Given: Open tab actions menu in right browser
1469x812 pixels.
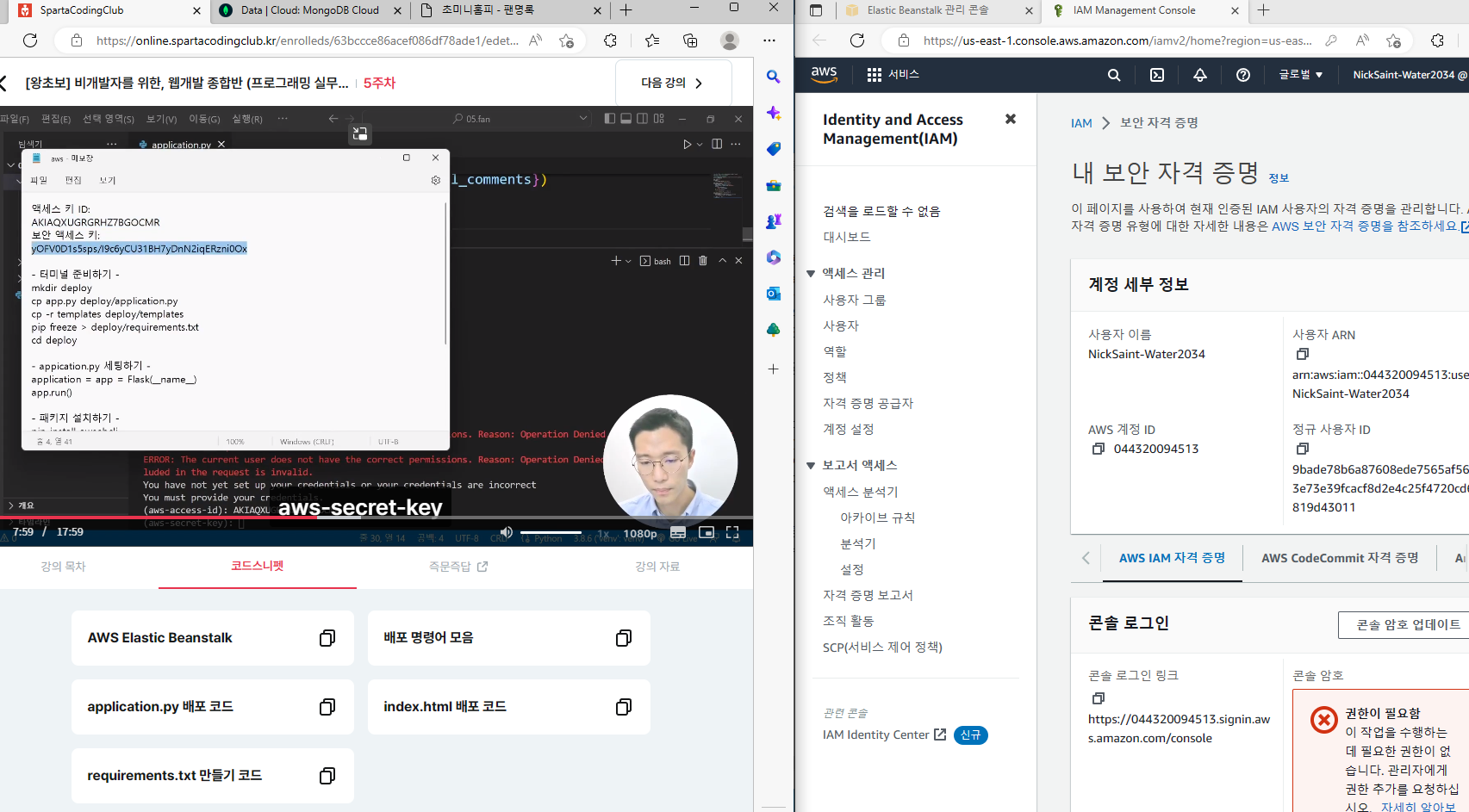Looking at the screenshot, I should click(x=816, y=10).
